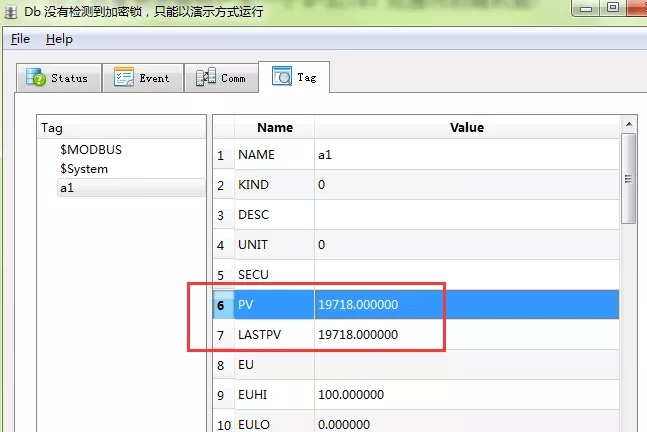Select the $System tree node
Screen dimensions: 647x432
coord(84,169)
